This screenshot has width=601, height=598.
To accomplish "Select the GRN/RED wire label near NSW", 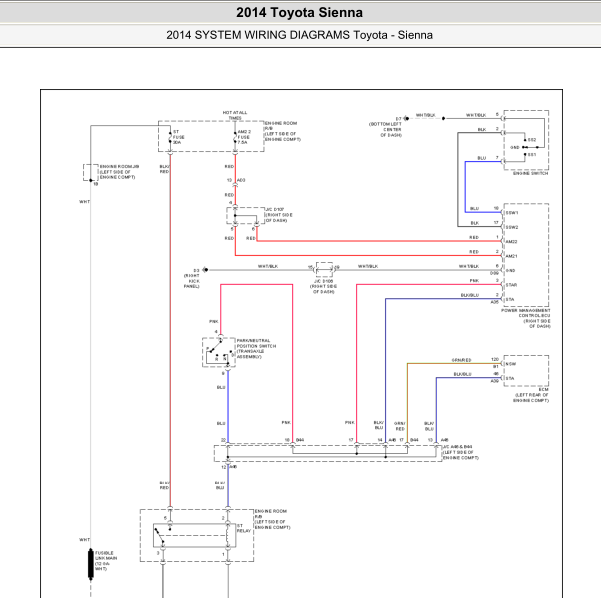I will click(x=461, y=360).
